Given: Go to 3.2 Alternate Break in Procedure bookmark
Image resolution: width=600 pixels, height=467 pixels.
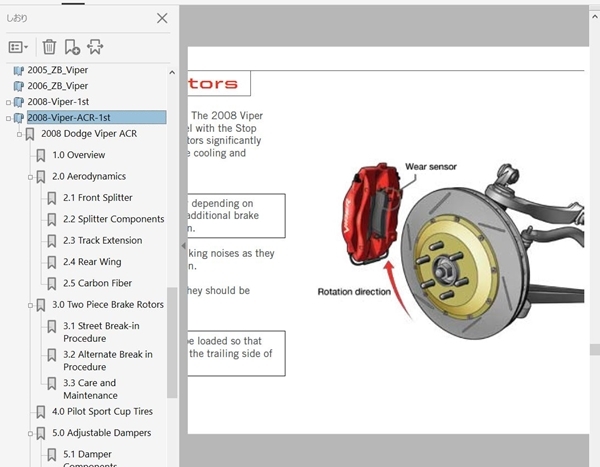Looking at the screenshot, I should [x=108, y=361].
